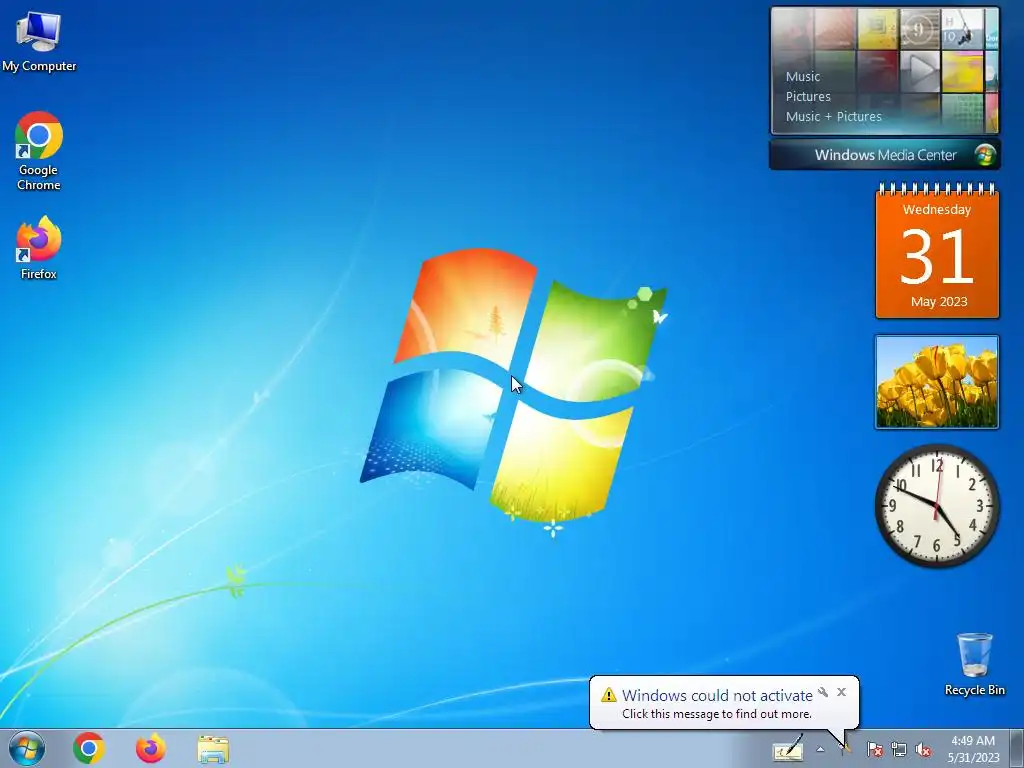Select Pictures in Media Center gadget

[808, 97]
